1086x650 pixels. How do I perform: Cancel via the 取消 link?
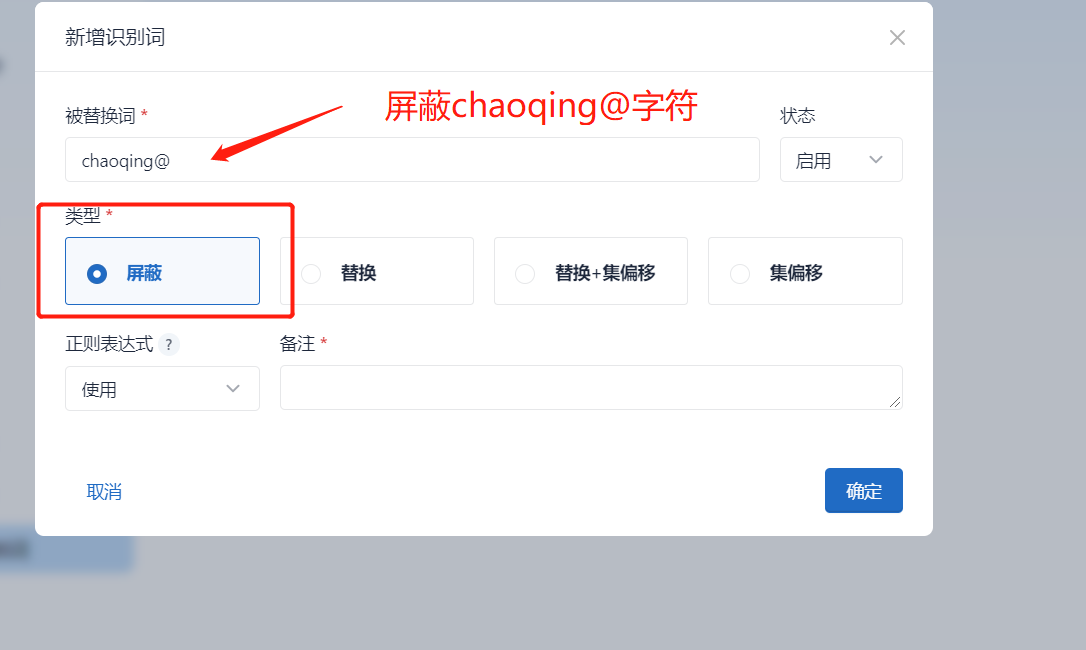[104, 492]
